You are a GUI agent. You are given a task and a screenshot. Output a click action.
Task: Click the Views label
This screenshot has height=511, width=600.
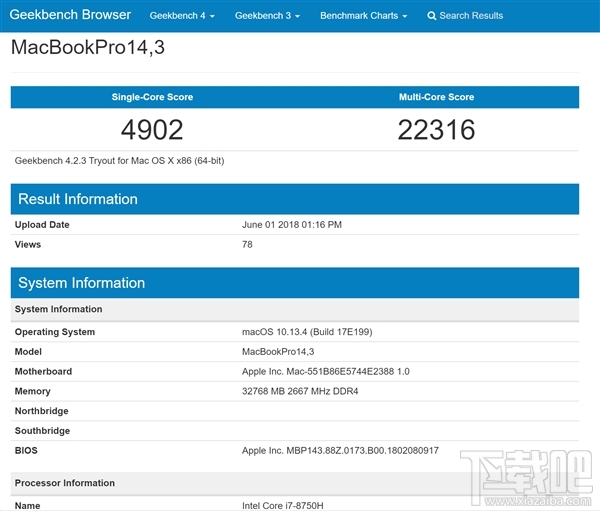(x=28, y=244)
